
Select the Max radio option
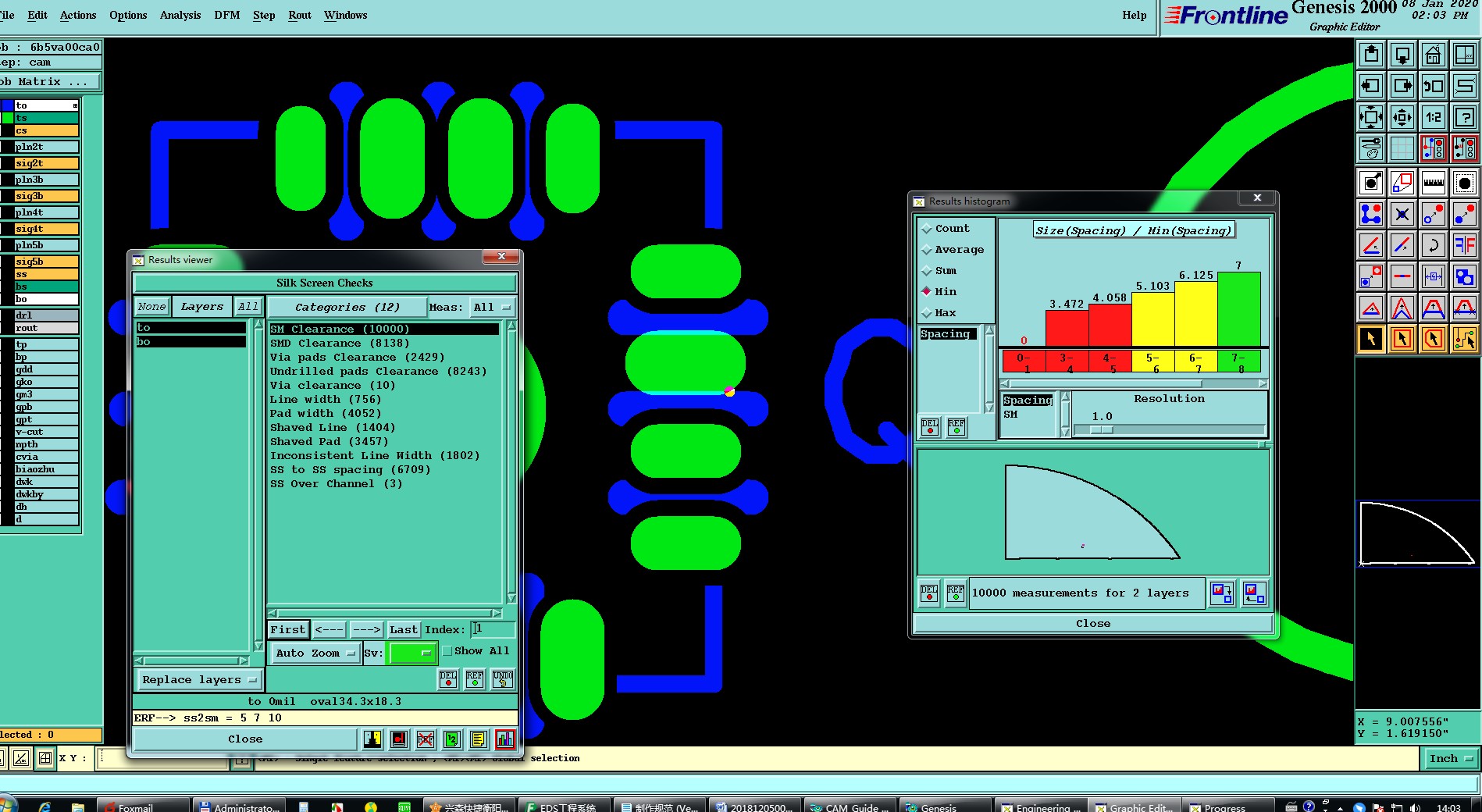927,312
